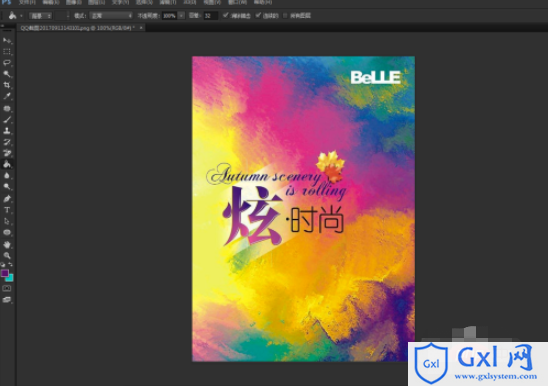Viewport: 548px width, 386px height.
Task: Open the 3D(D) menu
Action: [190, 2]
